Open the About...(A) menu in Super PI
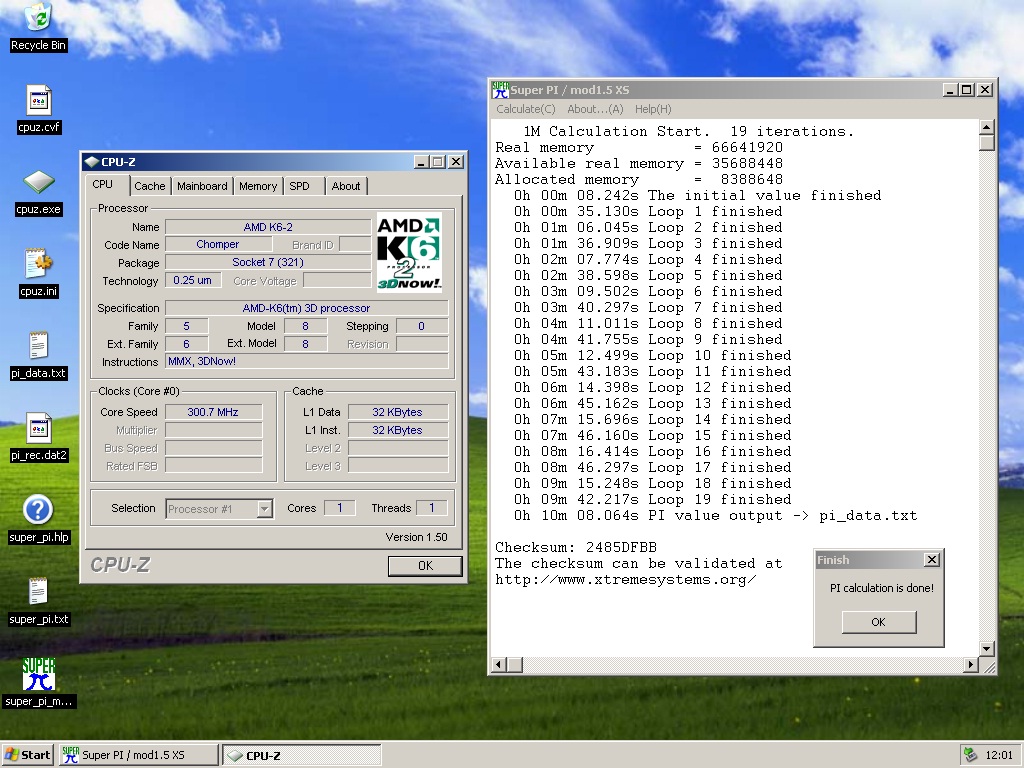This screenshot has height=768, width=1024. (595, 109)
